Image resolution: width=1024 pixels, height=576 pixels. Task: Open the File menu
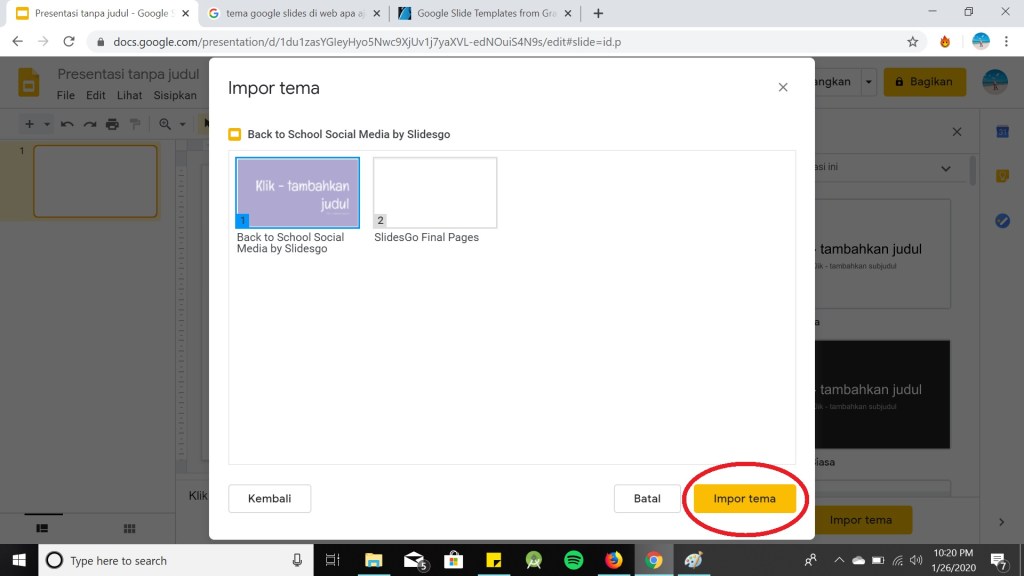point(66,96)
